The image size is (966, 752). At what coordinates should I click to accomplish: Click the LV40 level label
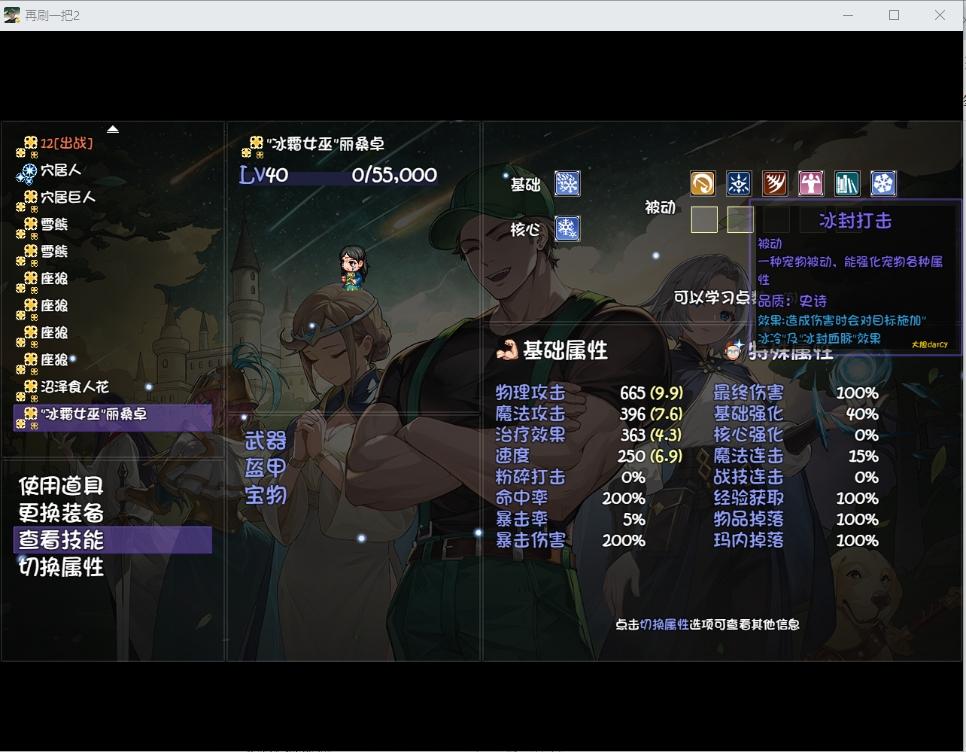click(264, 175)
